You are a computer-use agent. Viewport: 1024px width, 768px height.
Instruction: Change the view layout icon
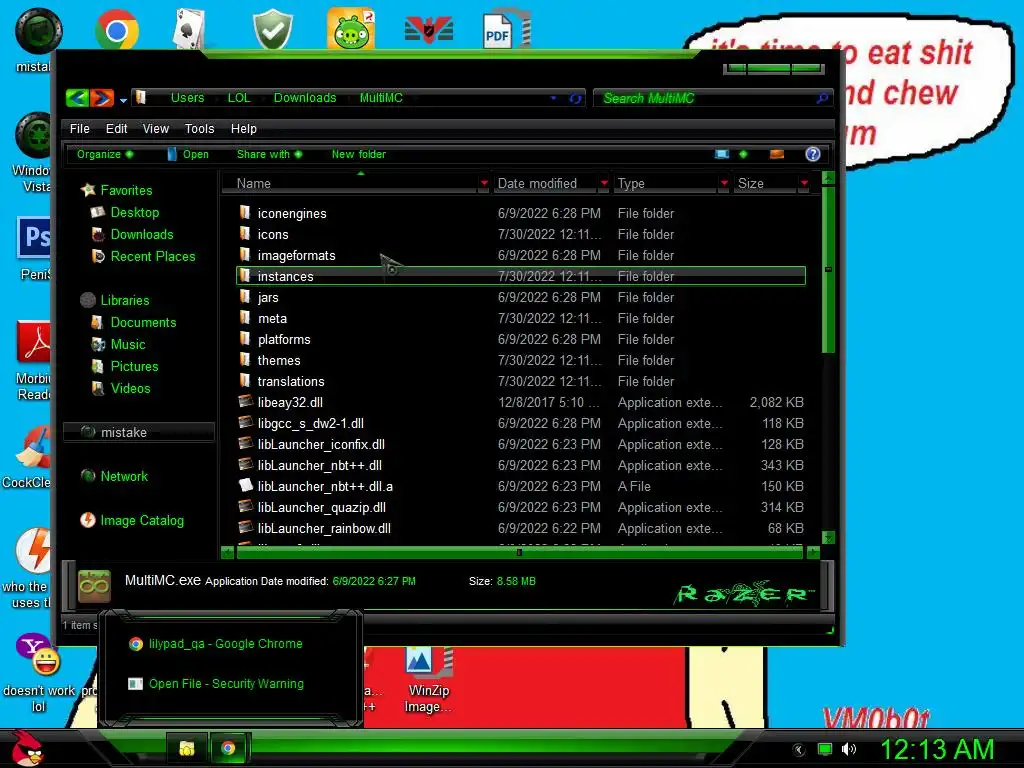(722, 154)
